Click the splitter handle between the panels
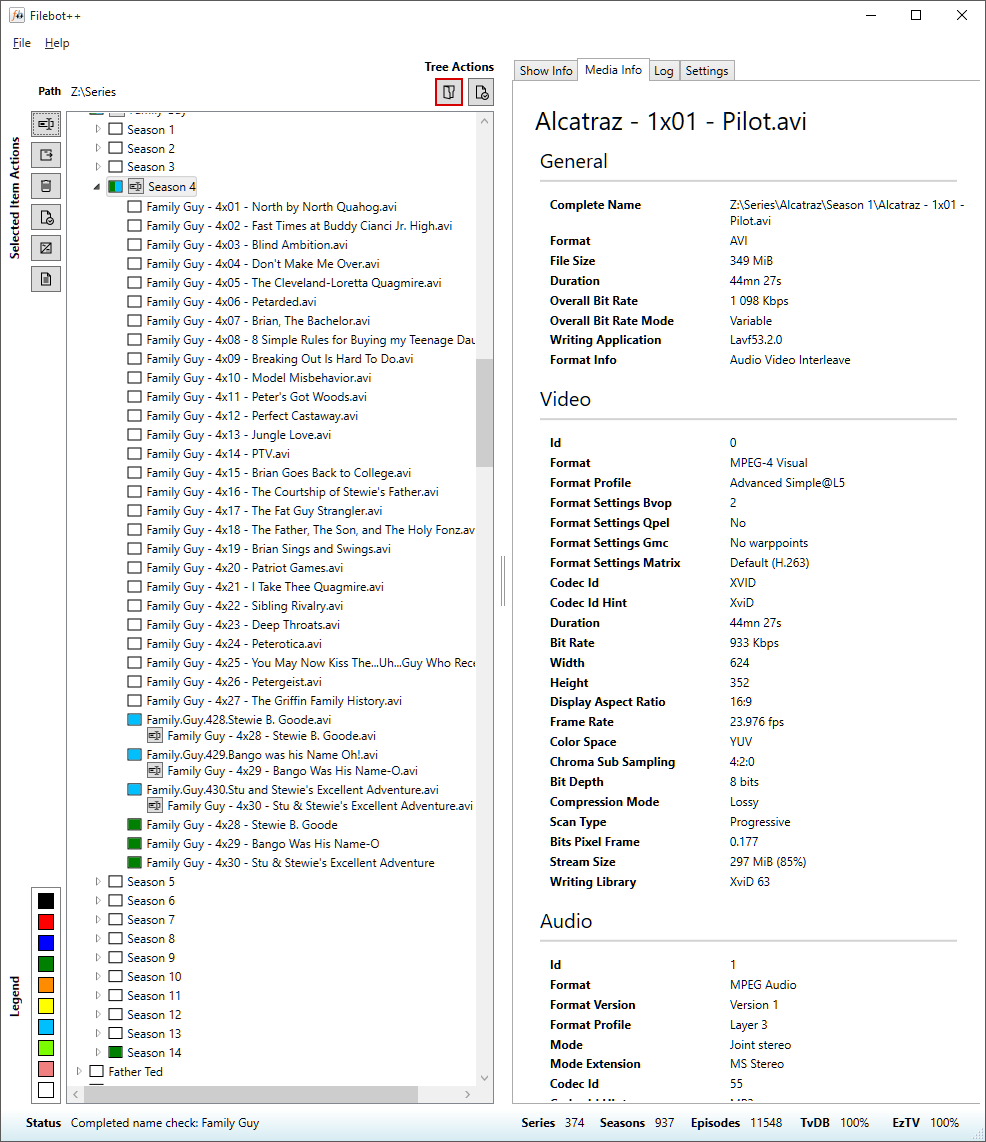This screenshot has width=986, height=1142. tap(502, 580)
